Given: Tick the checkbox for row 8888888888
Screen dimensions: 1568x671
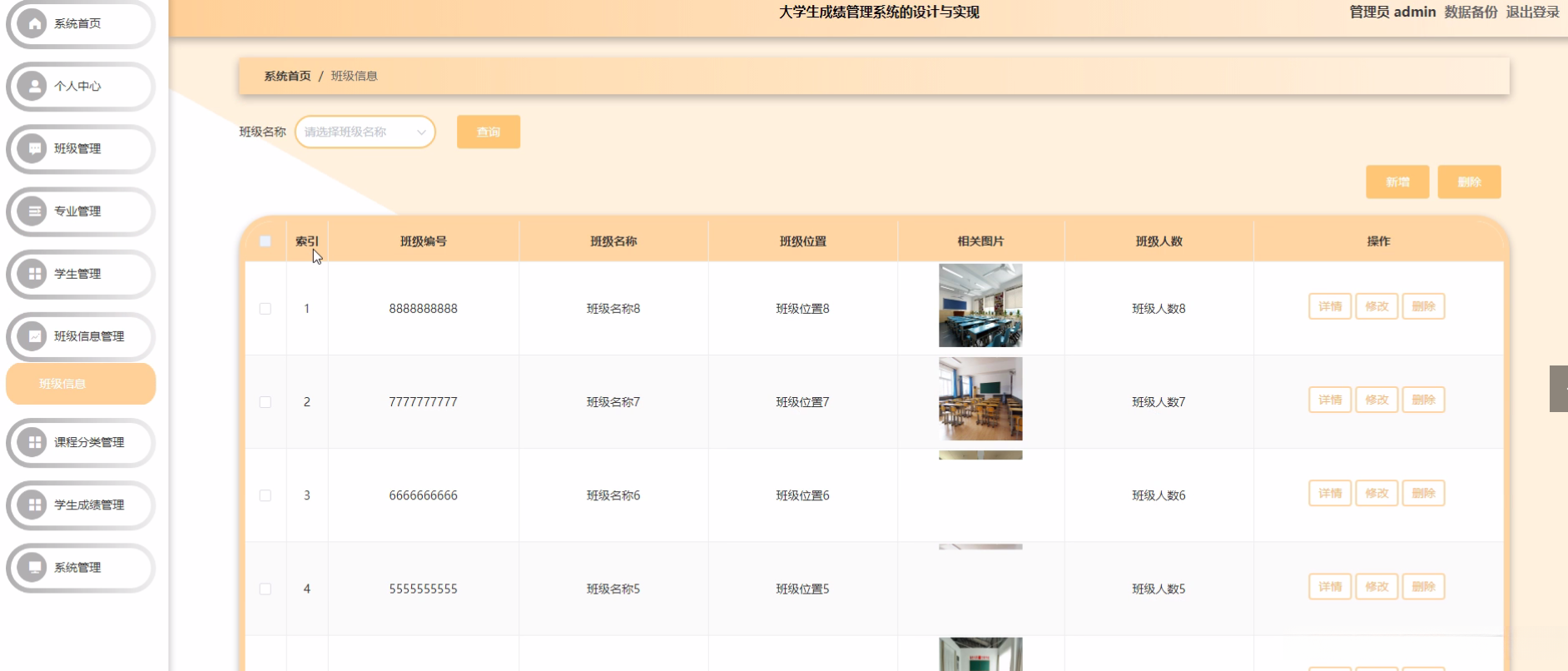Looking at the screenshot, I should tap(265, 309).
